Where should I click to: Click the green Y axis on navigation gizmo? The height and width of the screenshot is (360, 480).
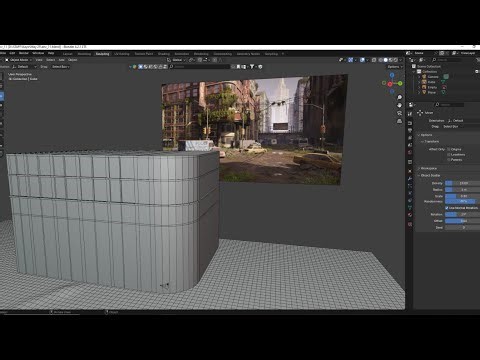(x=400, y=83)
